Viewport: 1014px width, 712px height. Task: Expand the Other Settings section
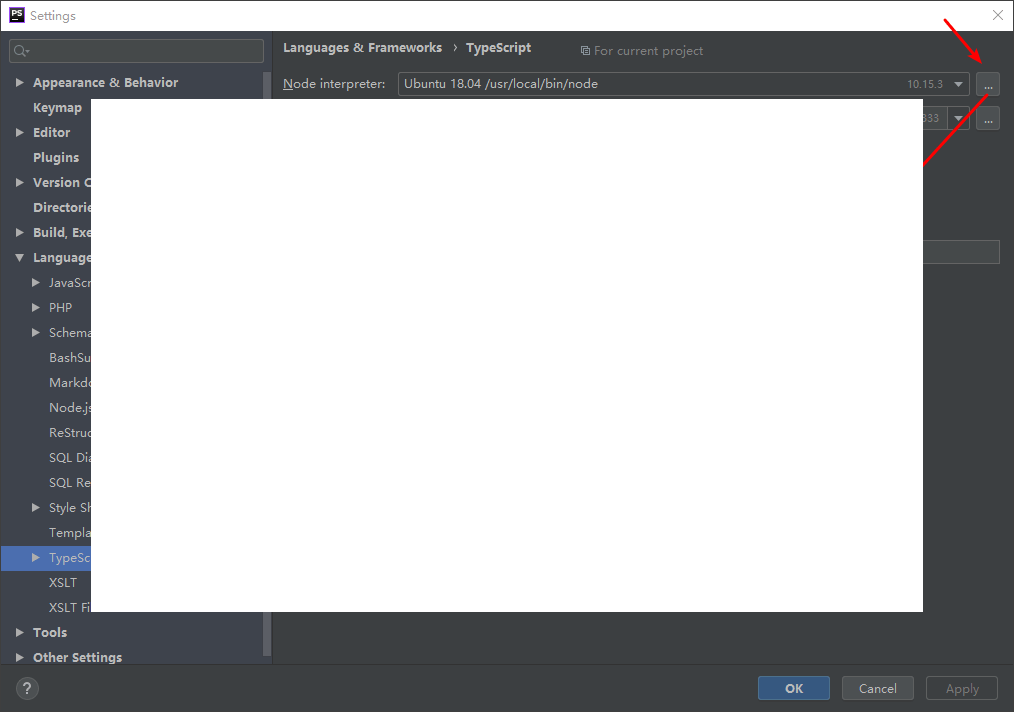click(x=19, y=658)
